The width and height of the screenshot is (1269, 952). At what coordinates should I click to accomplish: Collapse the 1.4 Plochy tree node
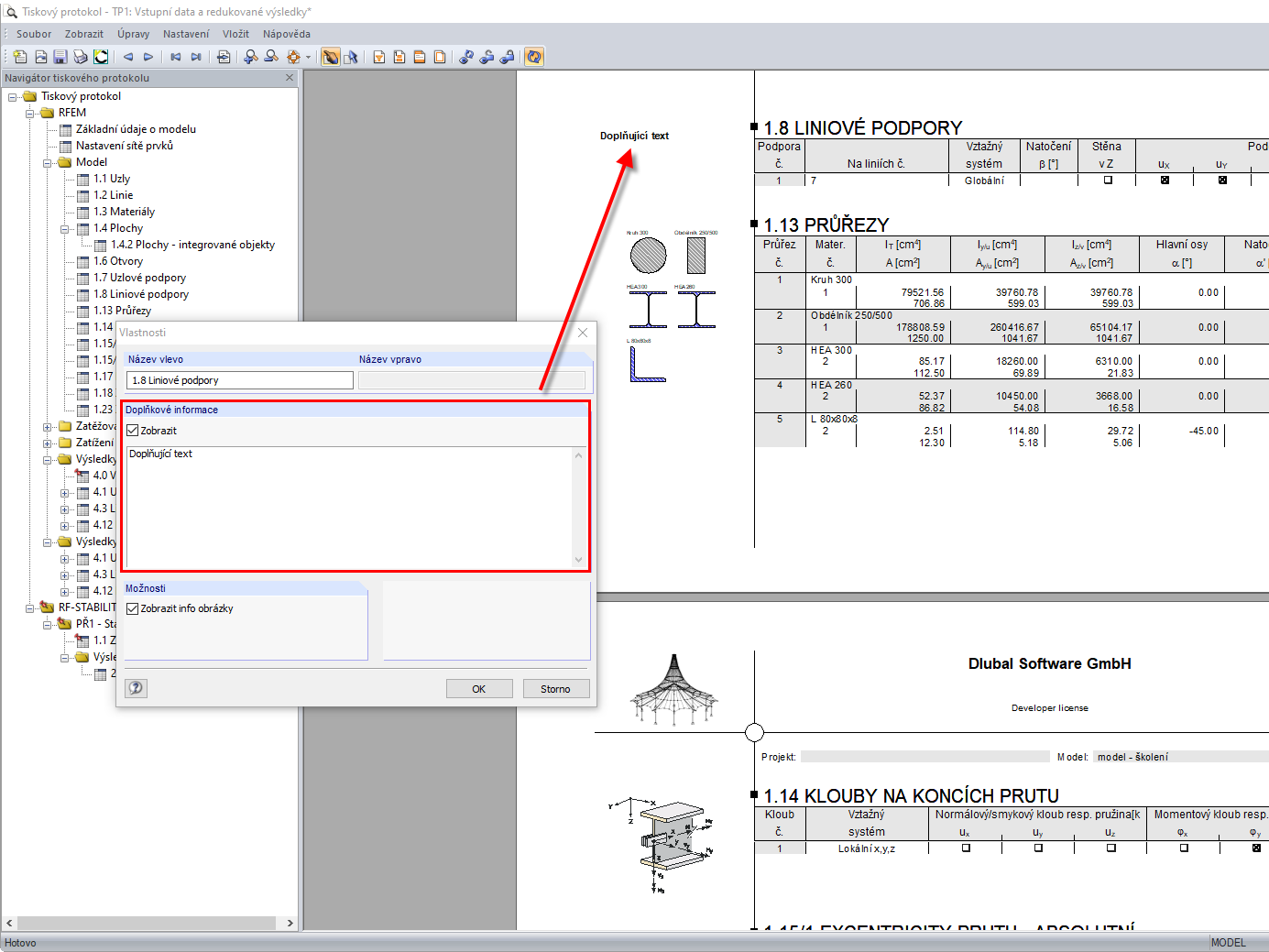pyautogui.click(x=65, y=228)
